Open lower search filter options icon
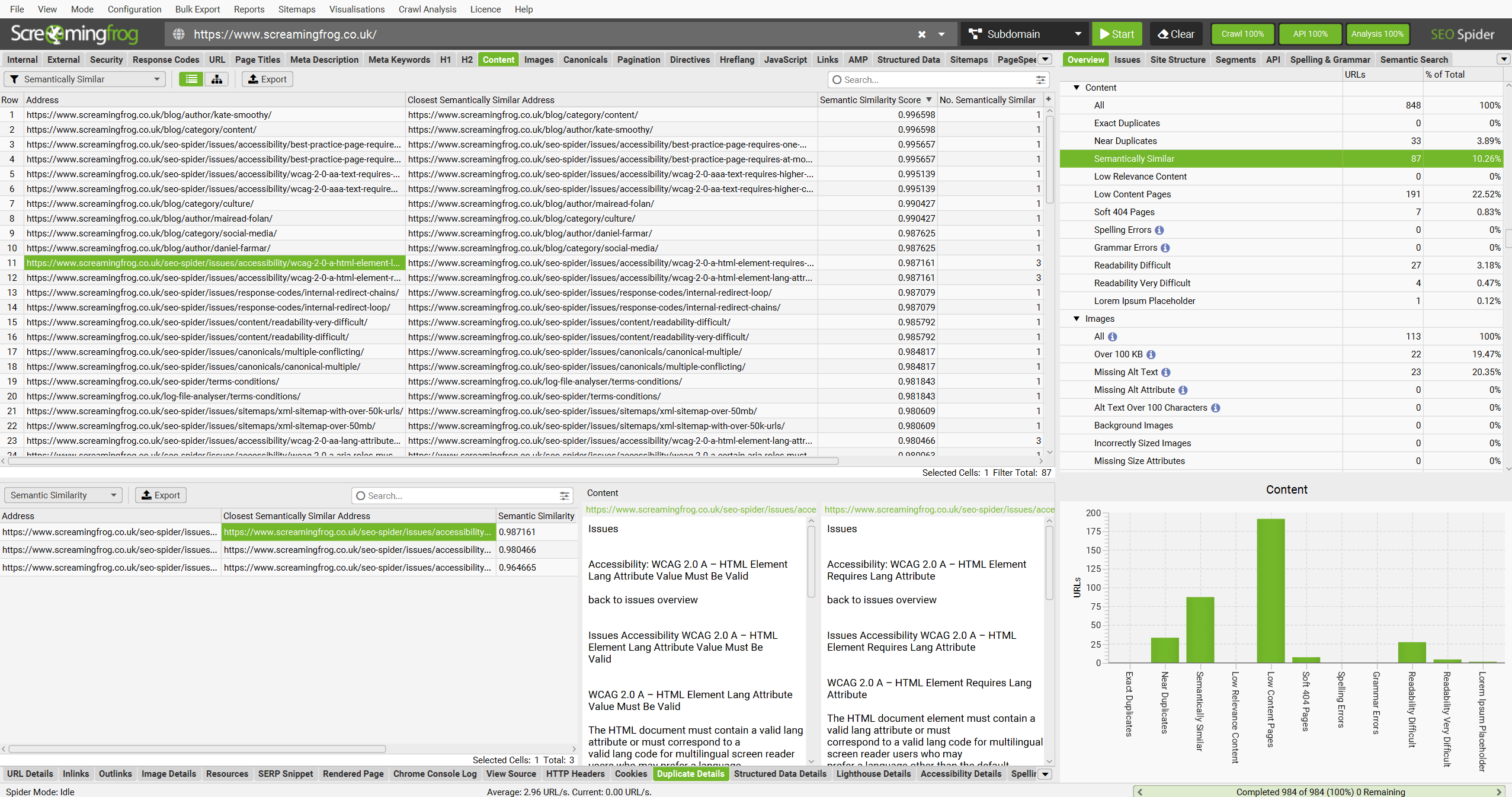Screen dimensions: 1512x797 coord(564,496)
